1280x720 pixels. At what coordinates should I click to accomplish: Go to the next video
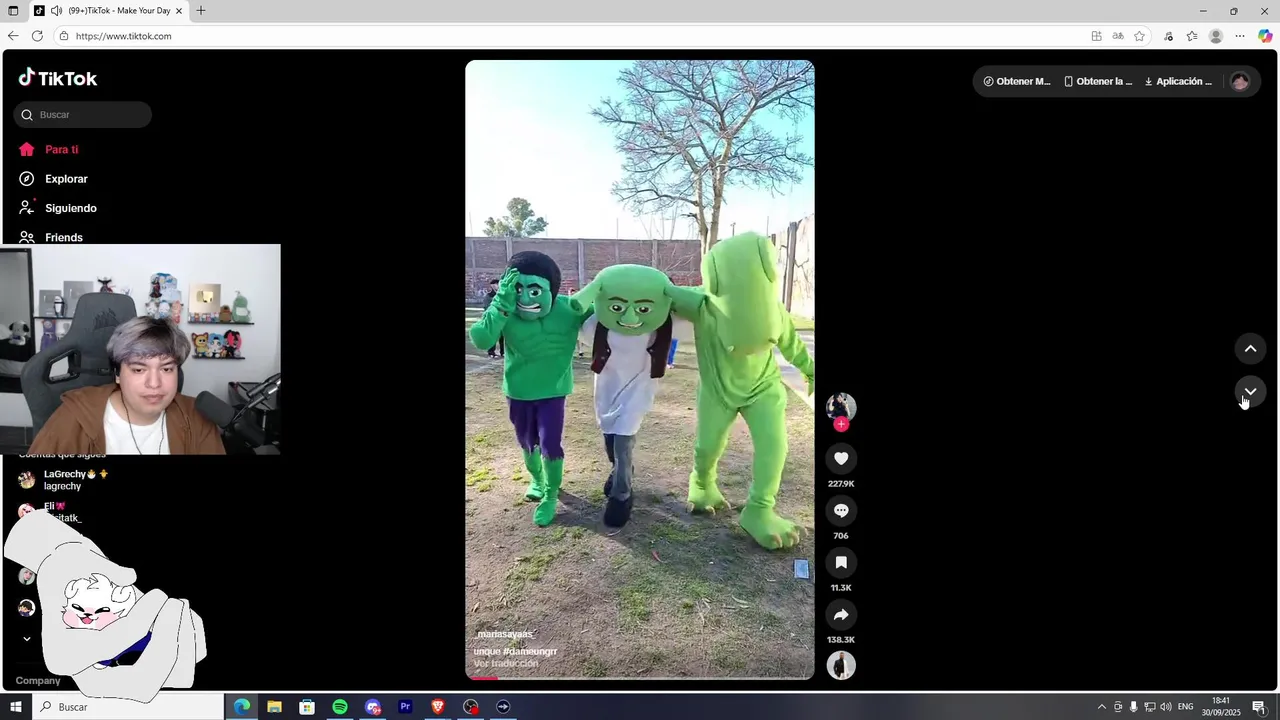click(1250, 391)
